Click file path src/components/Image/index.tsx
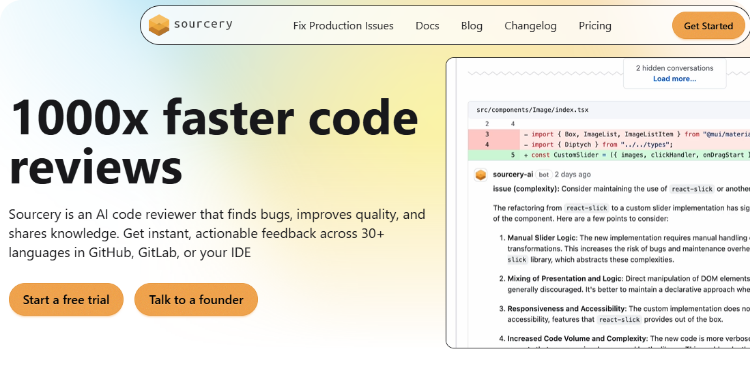 pyautogui.click(x=532, y=110)
